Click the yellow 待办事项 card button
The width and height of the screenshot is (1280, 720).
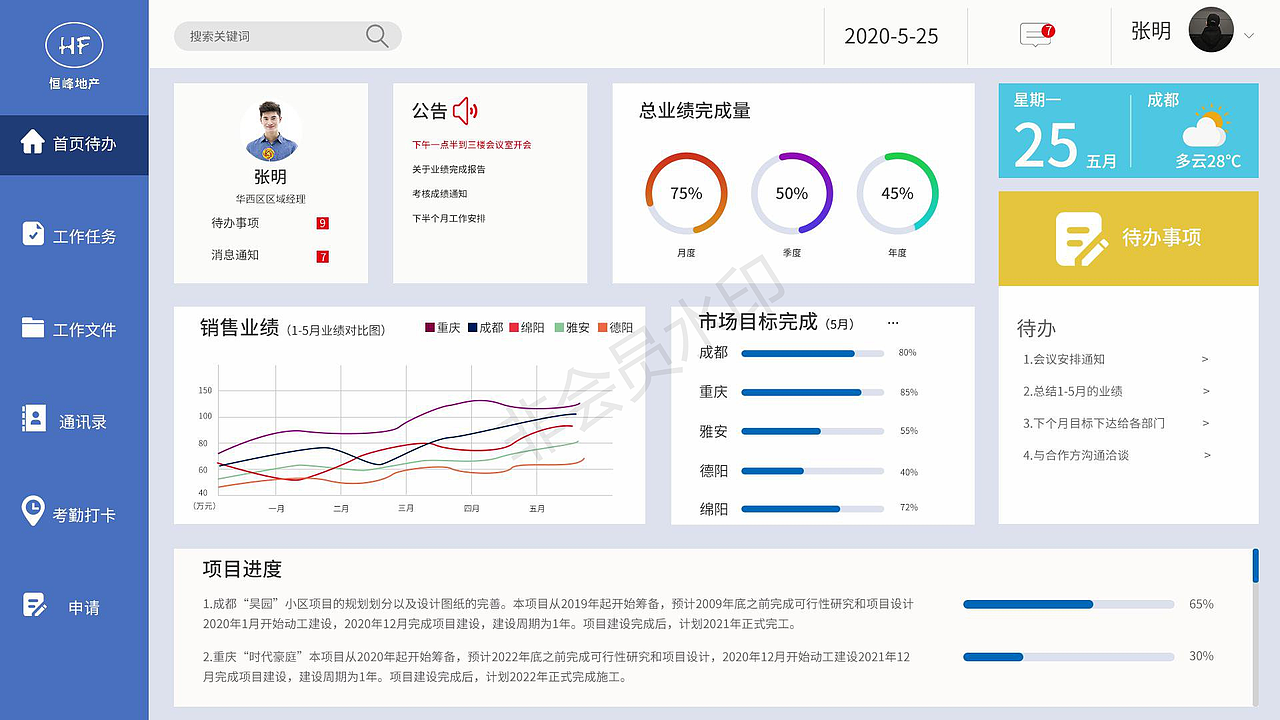(x=1128, y=239)
